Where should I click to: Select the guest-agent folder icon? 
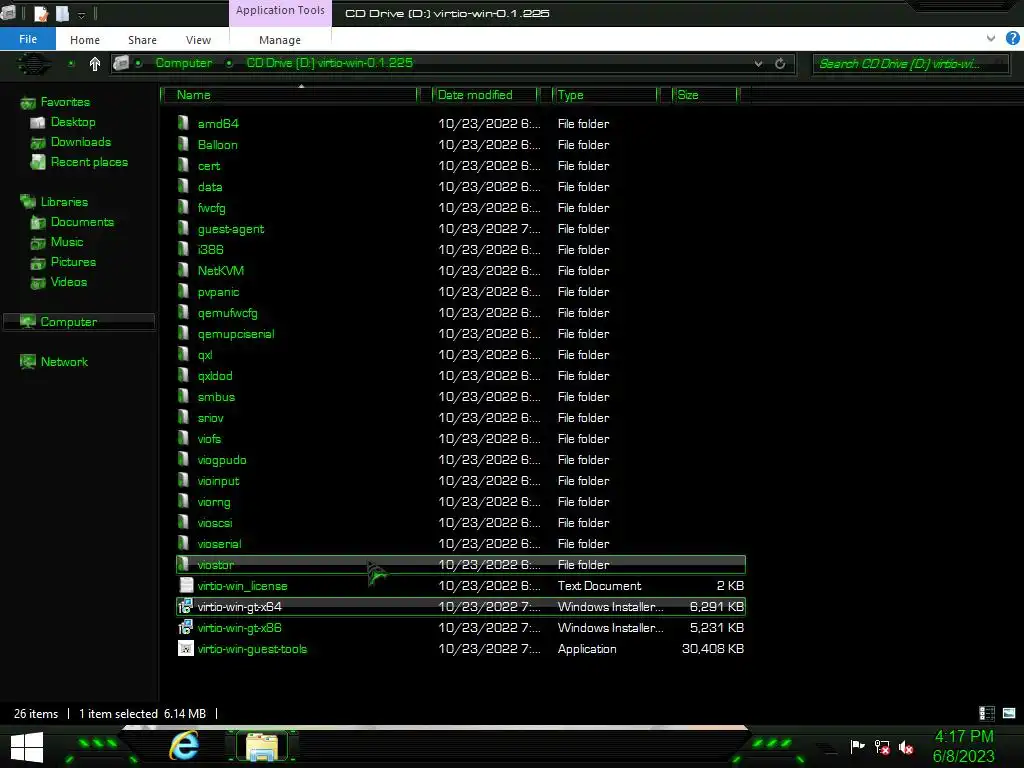[184, 228]
